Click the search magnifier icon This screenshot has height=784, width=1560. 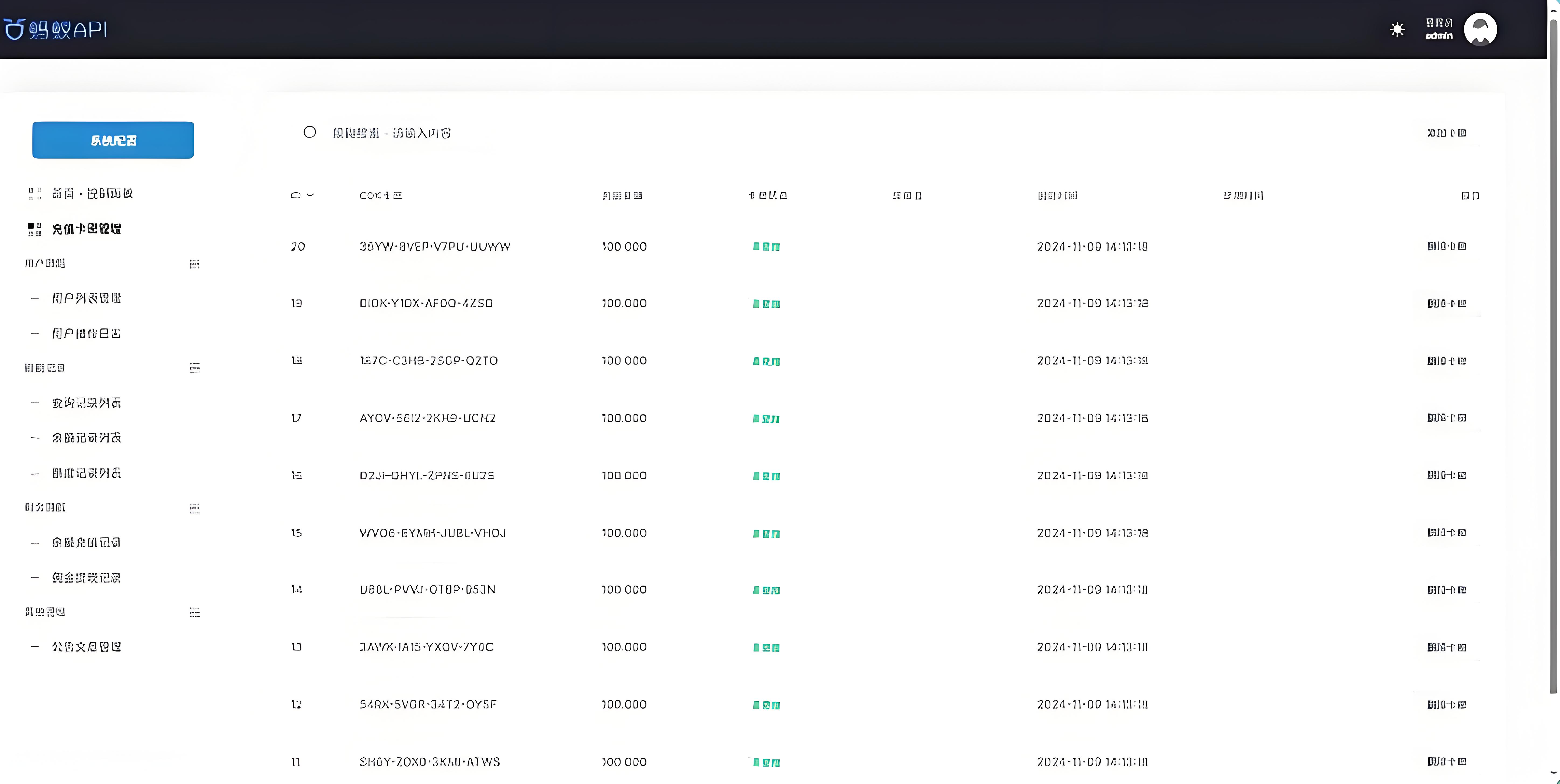click(x=309, y=132)
